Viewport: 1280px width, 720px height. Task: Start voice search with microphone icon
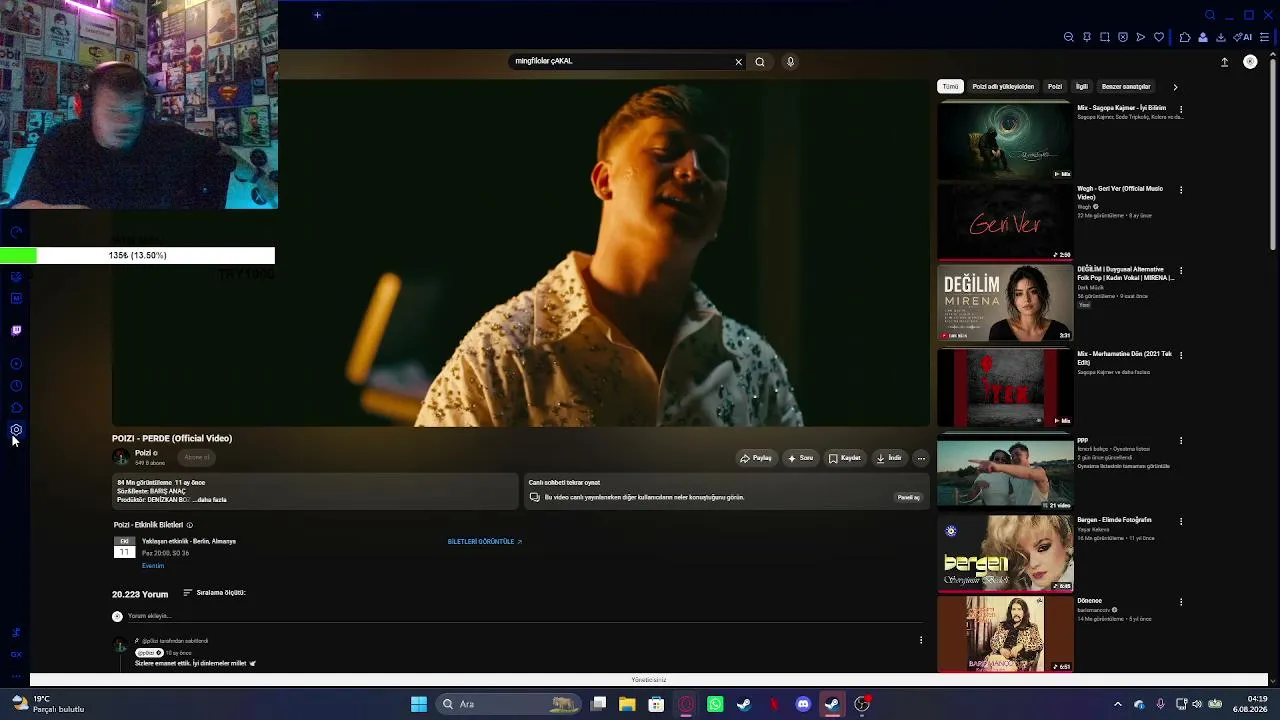click(790, 62)
